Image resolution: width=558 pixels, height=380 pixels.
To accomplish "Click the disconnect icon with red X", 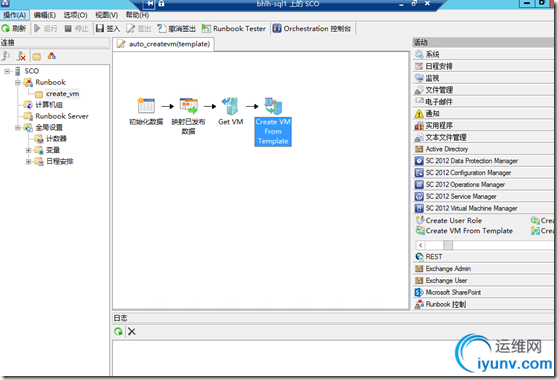I will tap(21, 56).
